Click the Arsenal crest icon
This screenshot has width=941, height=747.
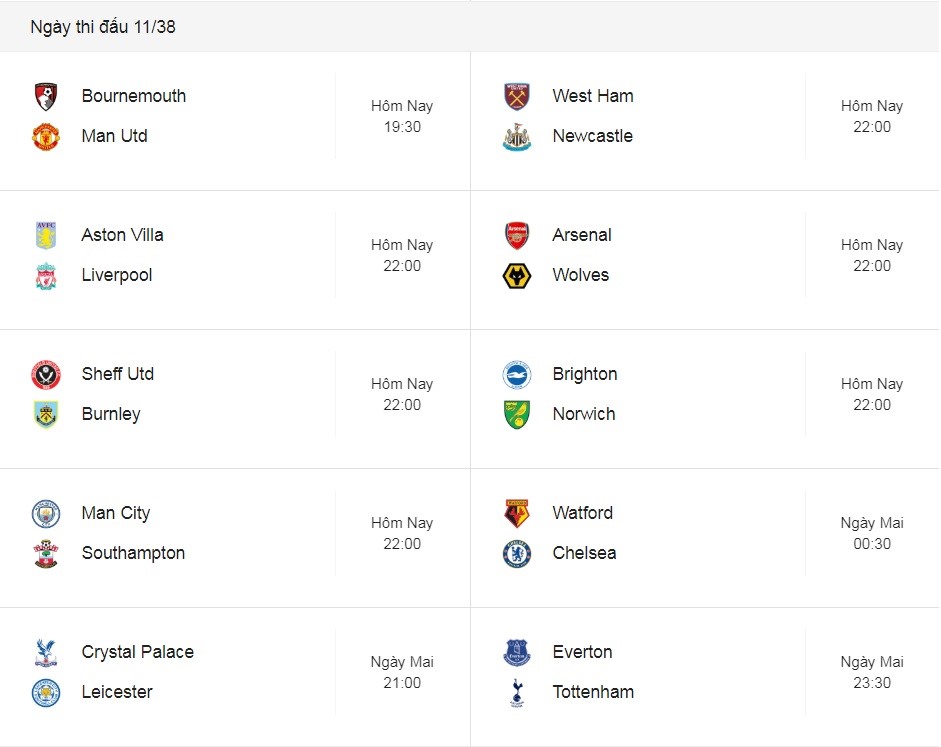(x=517, y=235)
